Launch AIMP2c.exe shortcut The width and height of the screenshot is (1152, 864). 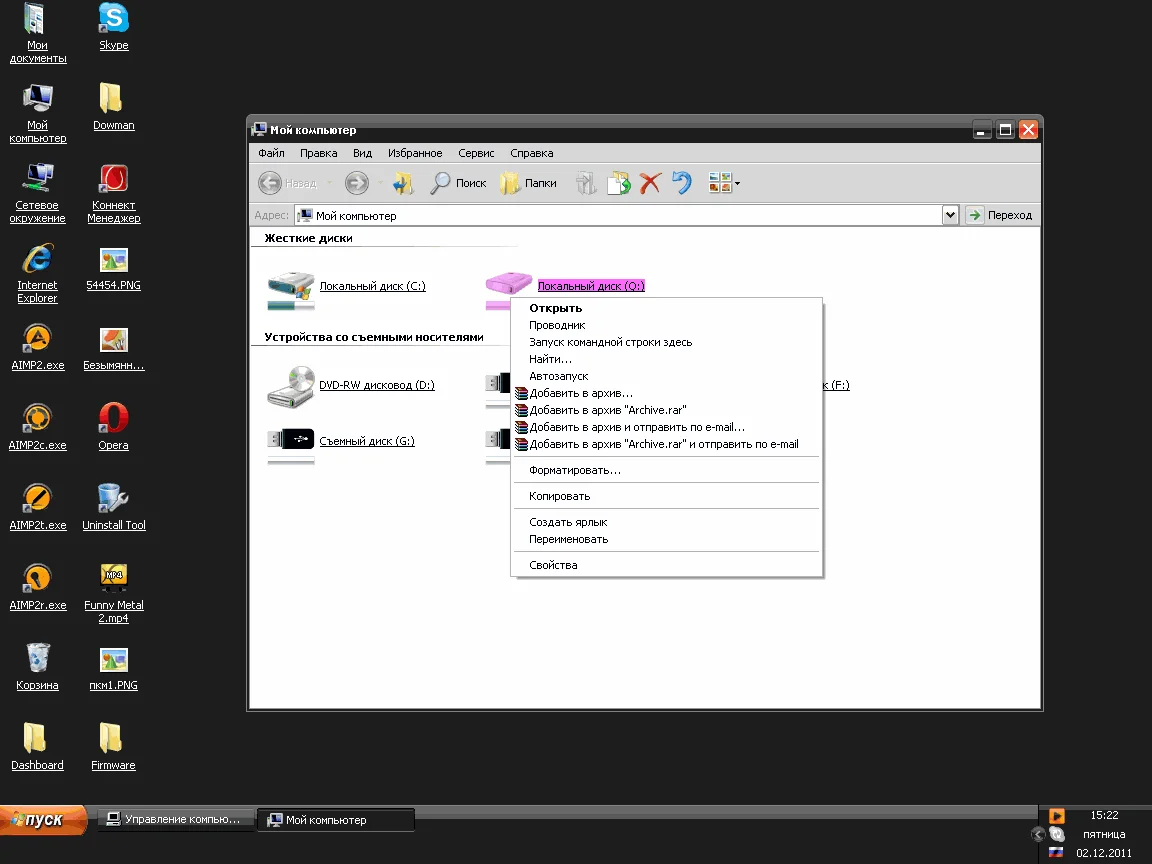point(37,427)
